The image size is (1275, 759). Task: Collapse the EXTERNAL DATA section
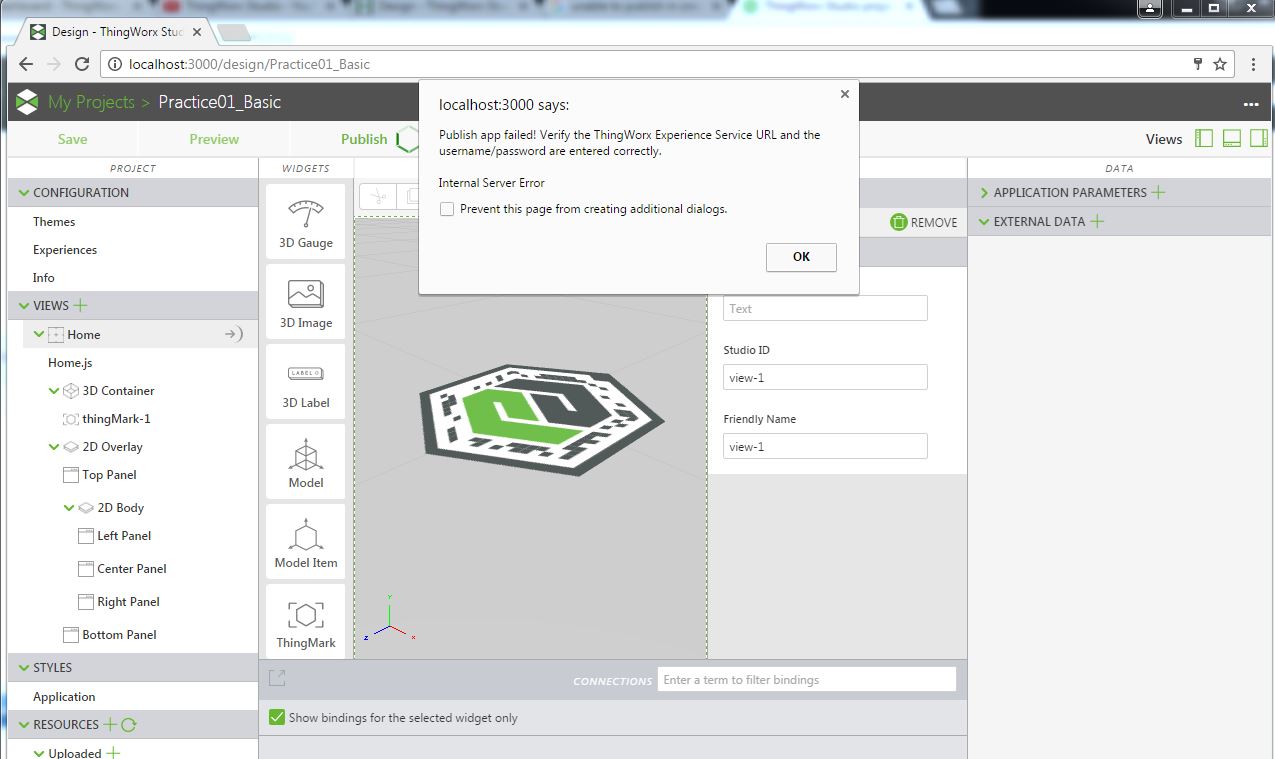pyautogui.click(x=984, y=221)
